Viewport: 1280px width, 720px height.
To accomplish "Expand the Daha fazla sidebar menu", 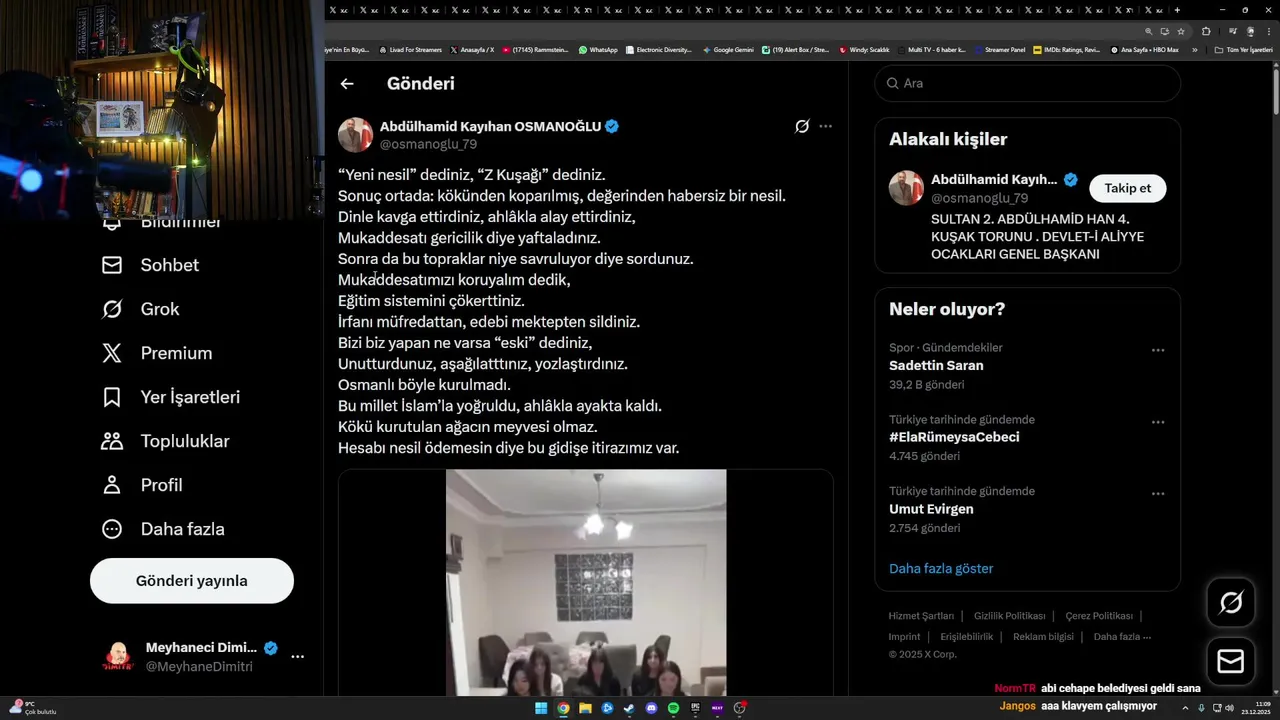I will [163, 529].
